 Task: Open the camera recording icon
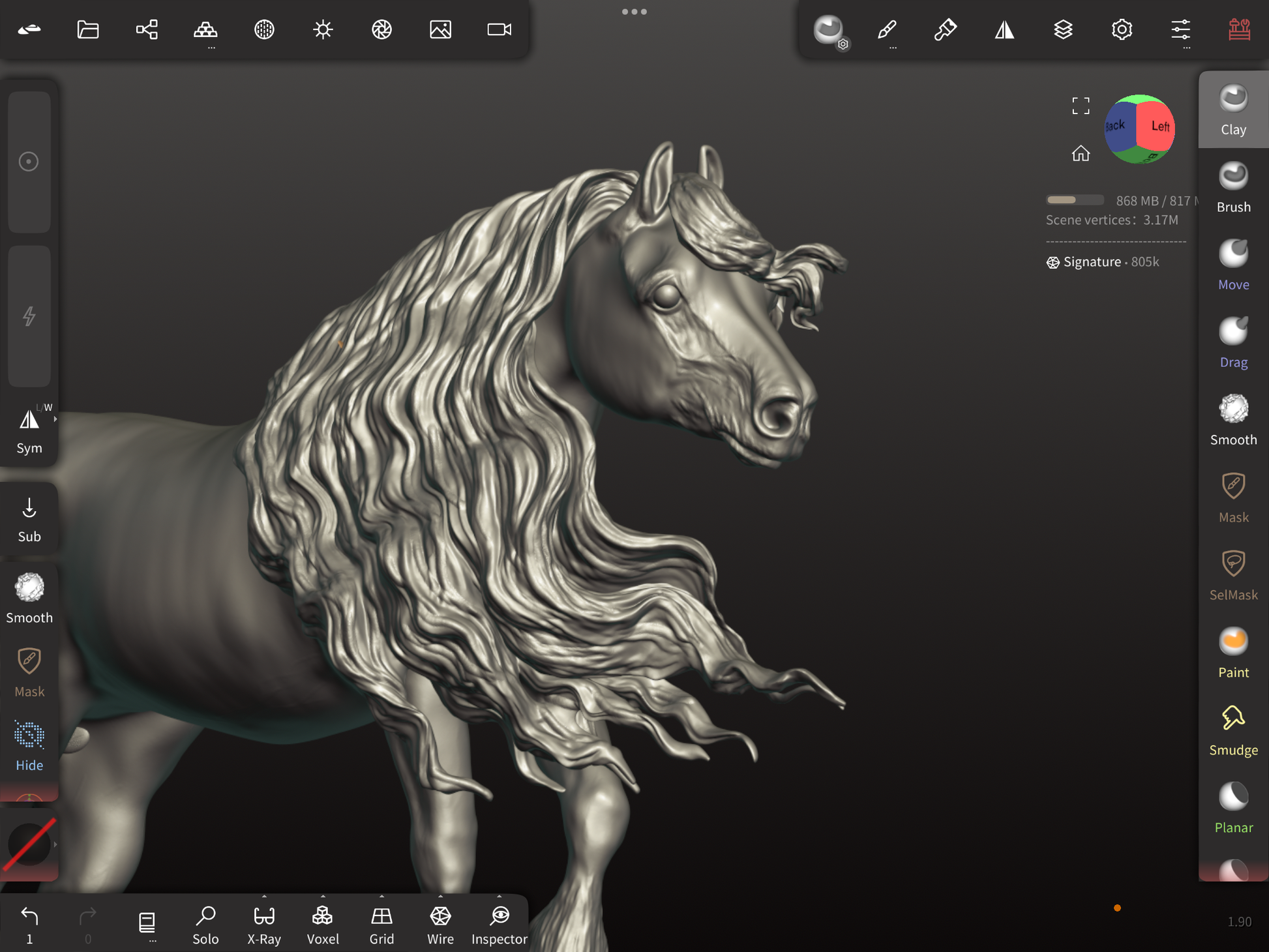tap(500, 29)
